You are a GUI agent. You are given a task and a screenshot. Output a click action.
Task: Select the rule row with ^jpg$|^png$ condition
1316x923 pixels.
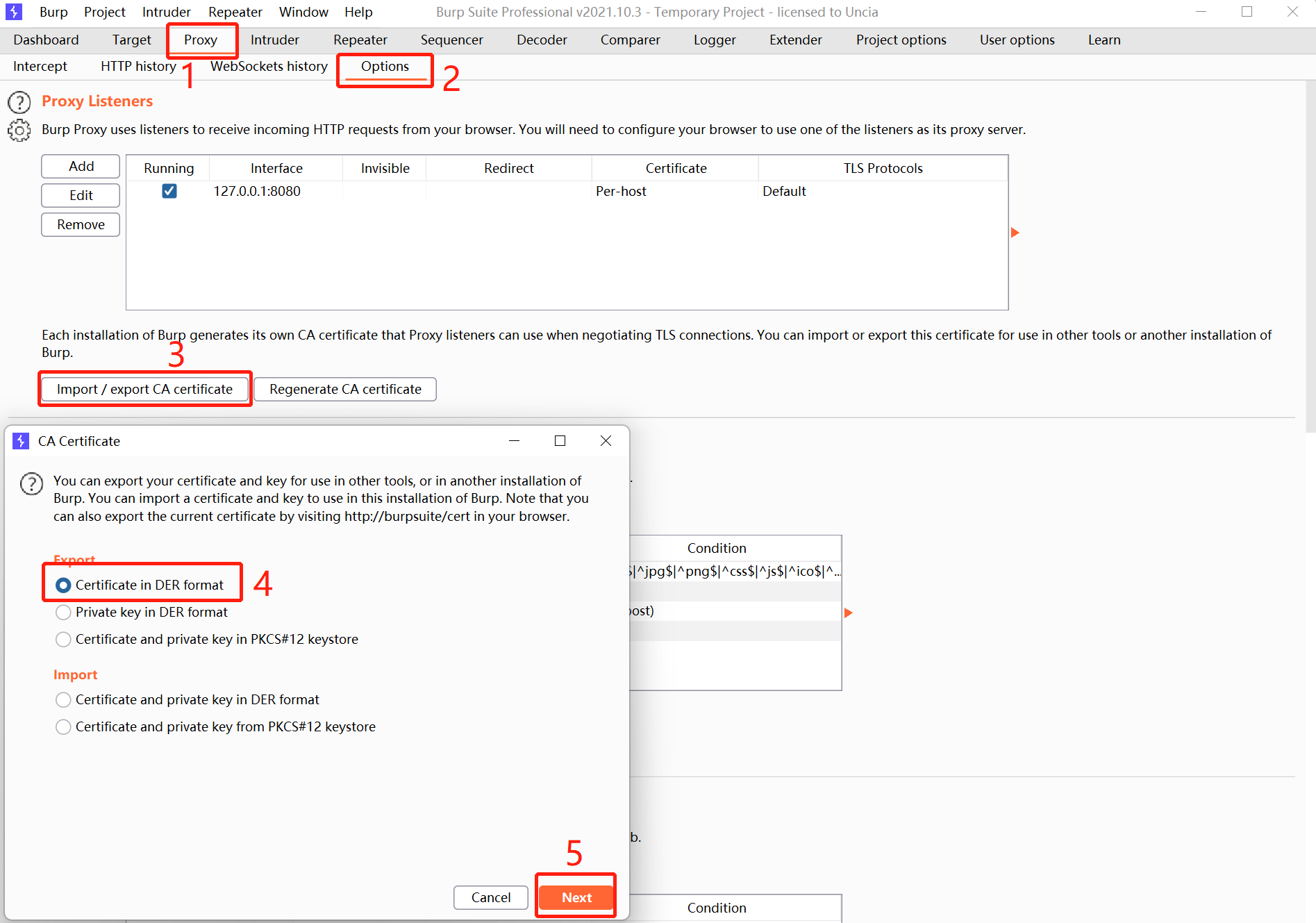(x=735, y=572)
